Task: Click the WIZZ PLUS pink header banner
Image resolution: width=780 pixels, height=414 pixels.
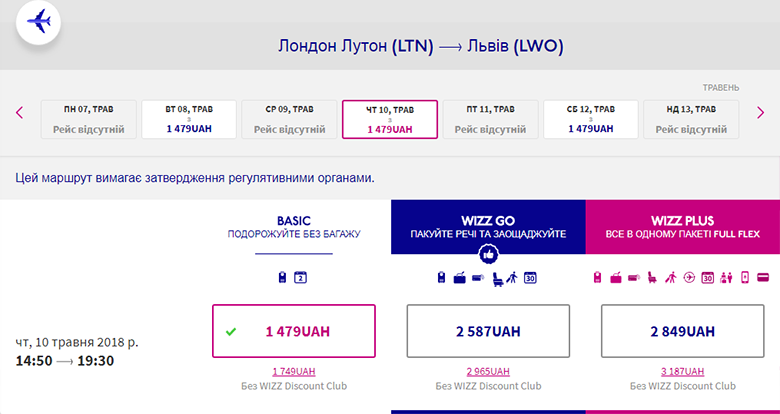Action: 682,227
